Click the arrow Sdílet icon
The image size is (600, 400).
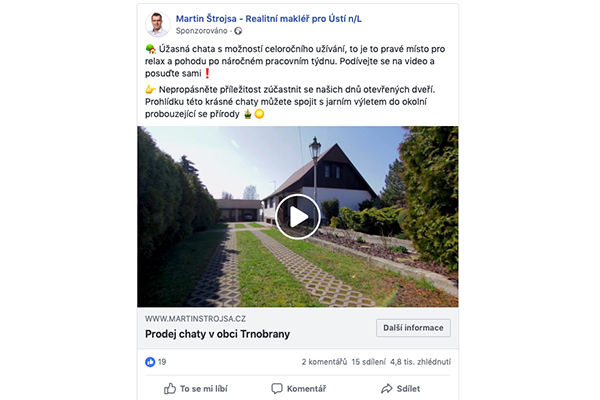point(387,389)
